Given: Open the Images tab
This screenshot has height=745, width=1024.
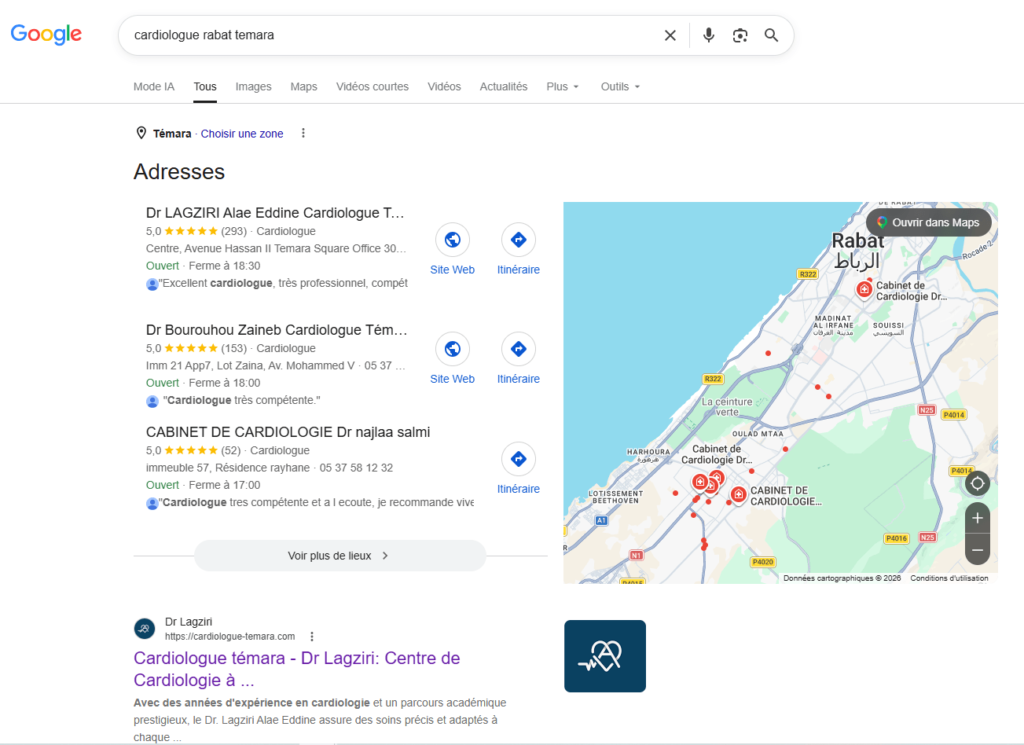Looking at the screenshot, I should (253, 86).
